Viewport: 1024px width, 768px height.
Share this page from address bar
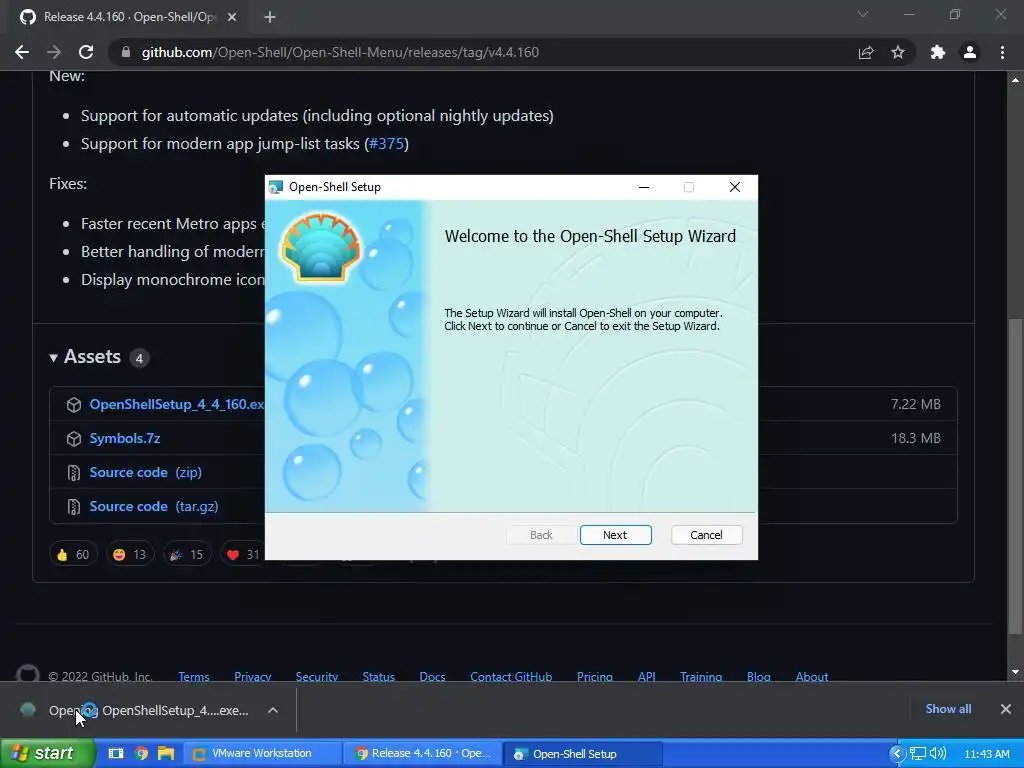pos(866,52)
